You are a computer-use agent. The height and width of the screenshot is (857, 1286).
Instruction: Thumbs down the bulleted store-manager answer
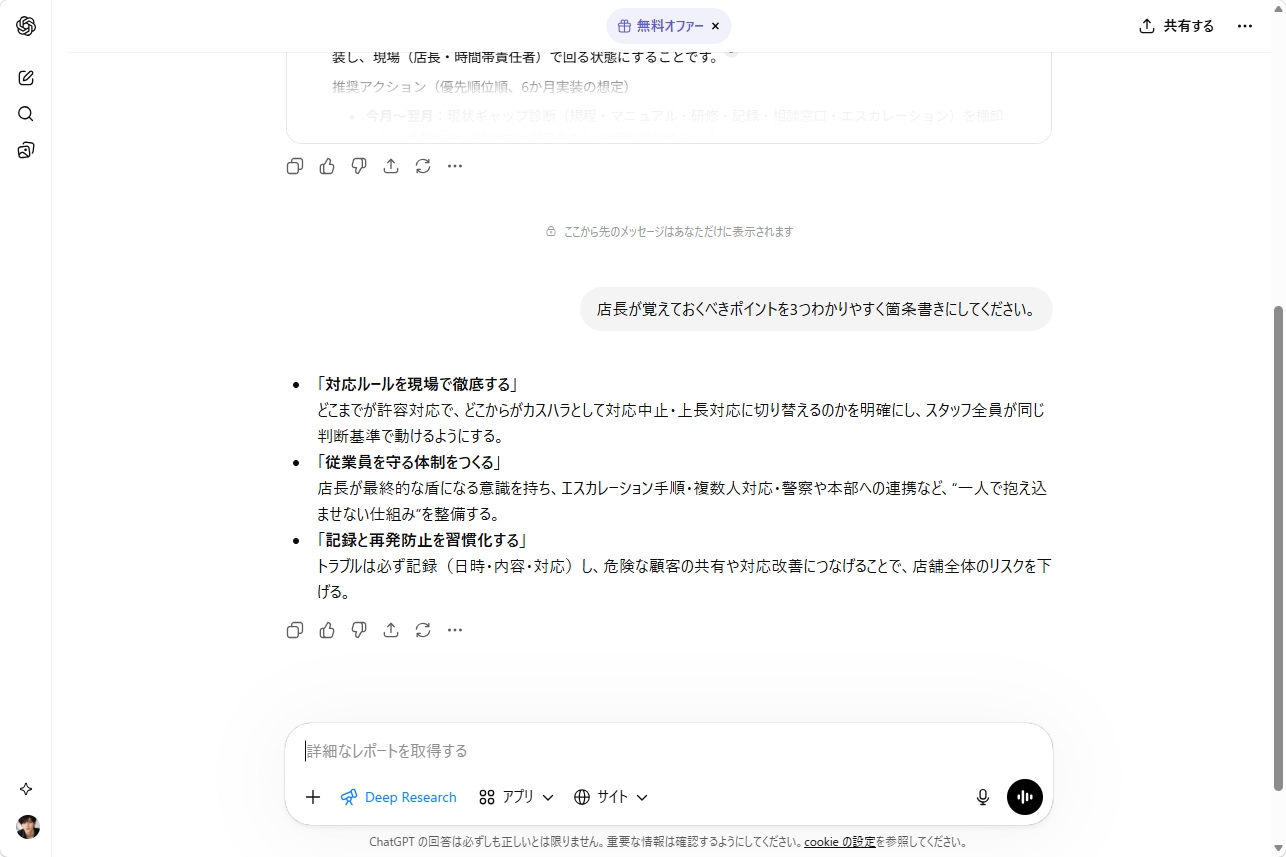[359, 630]
